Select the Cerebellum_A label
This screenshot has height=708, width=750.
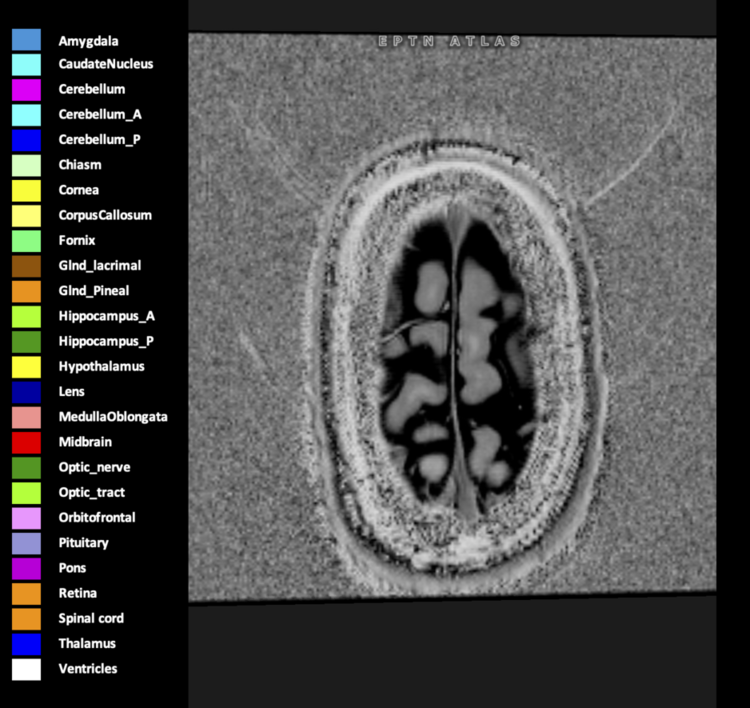point(100,115)
